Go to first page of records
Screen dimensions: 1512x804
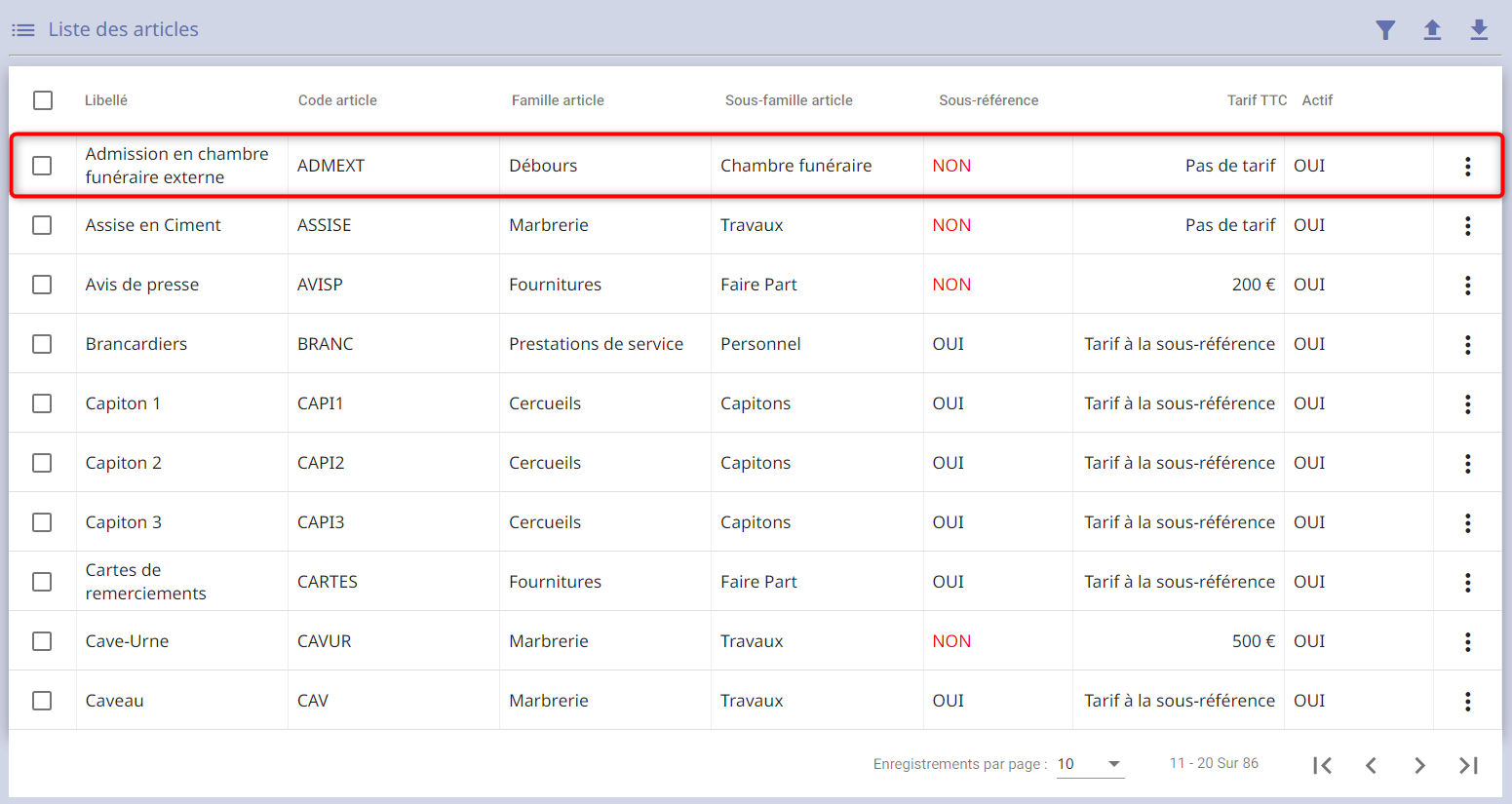pyautogui.click(x=1322, y=765)
